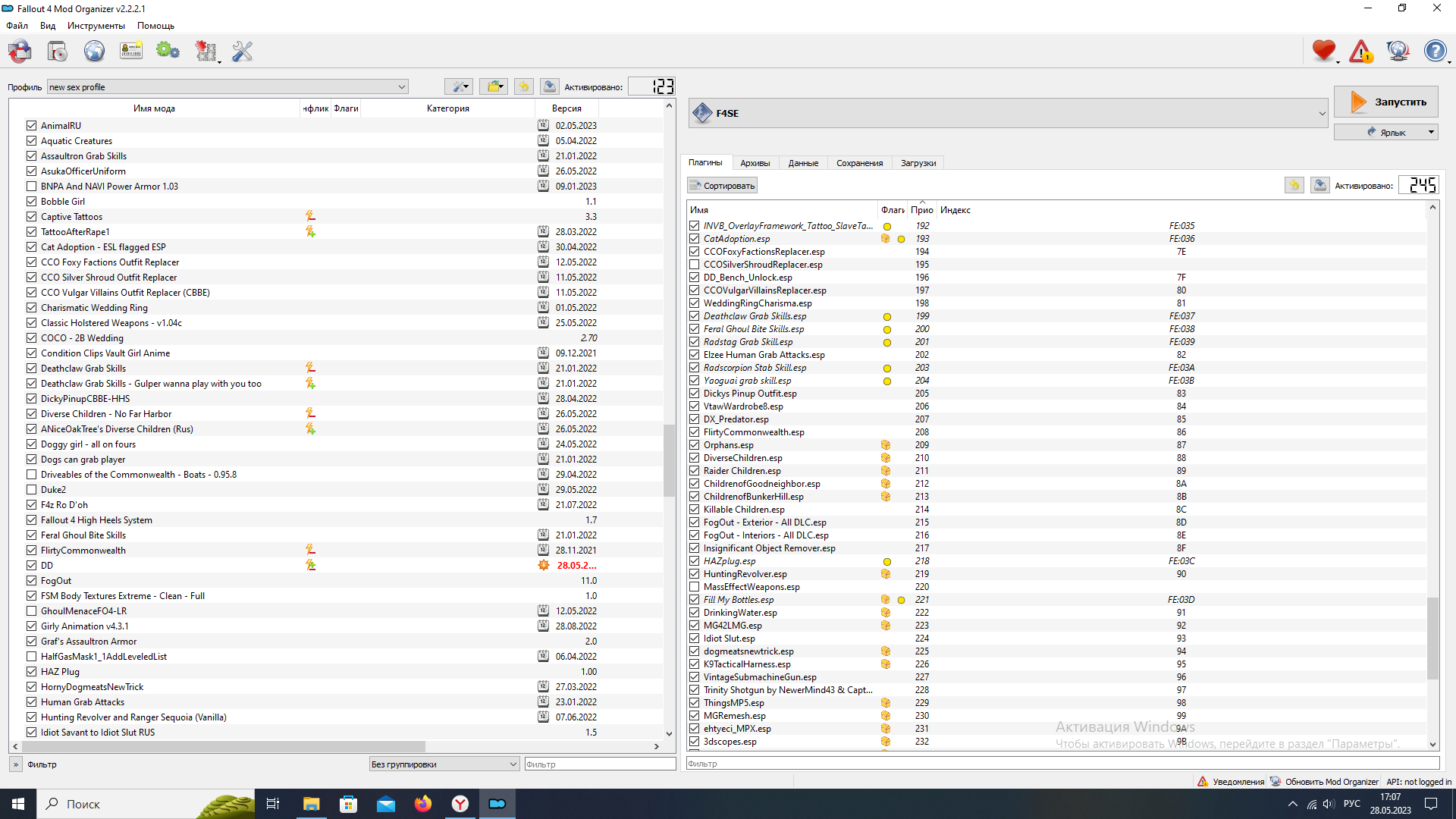Click the plugin list create backup icon
Screen dimensions: 1456x819
pyautogui.click(x=1319, y=185)
